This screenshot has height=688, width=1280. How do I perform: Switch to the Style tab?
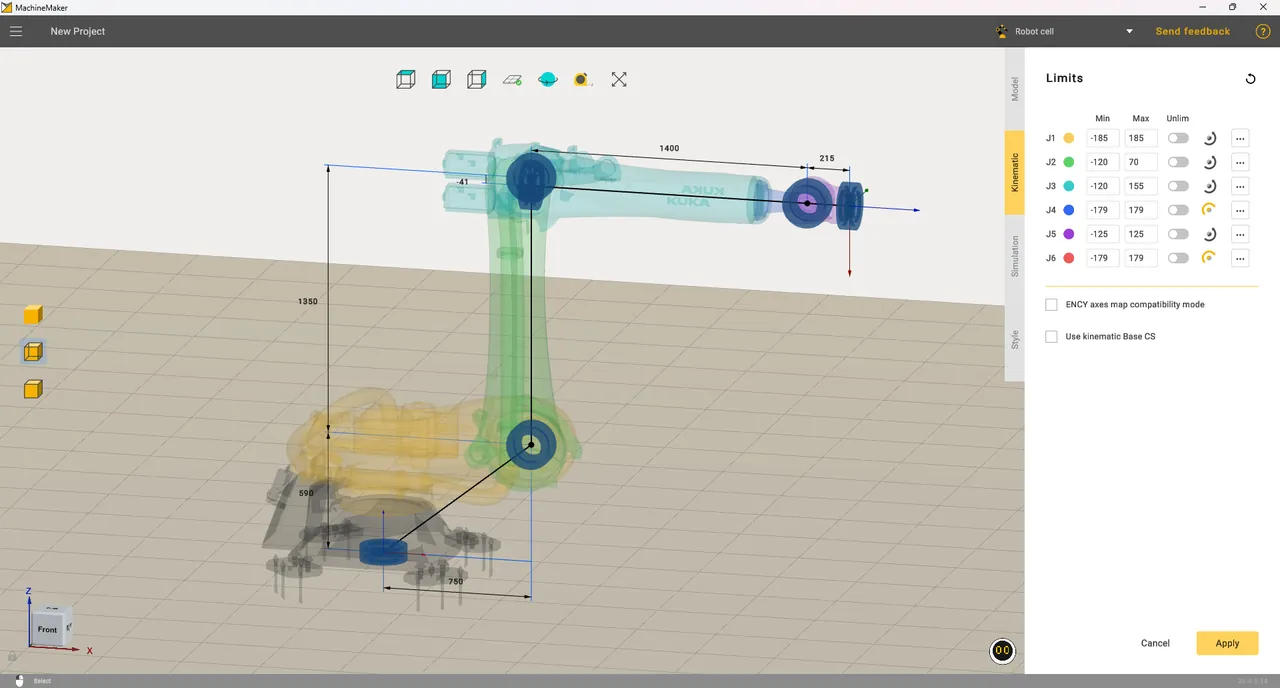[1014, 340]
